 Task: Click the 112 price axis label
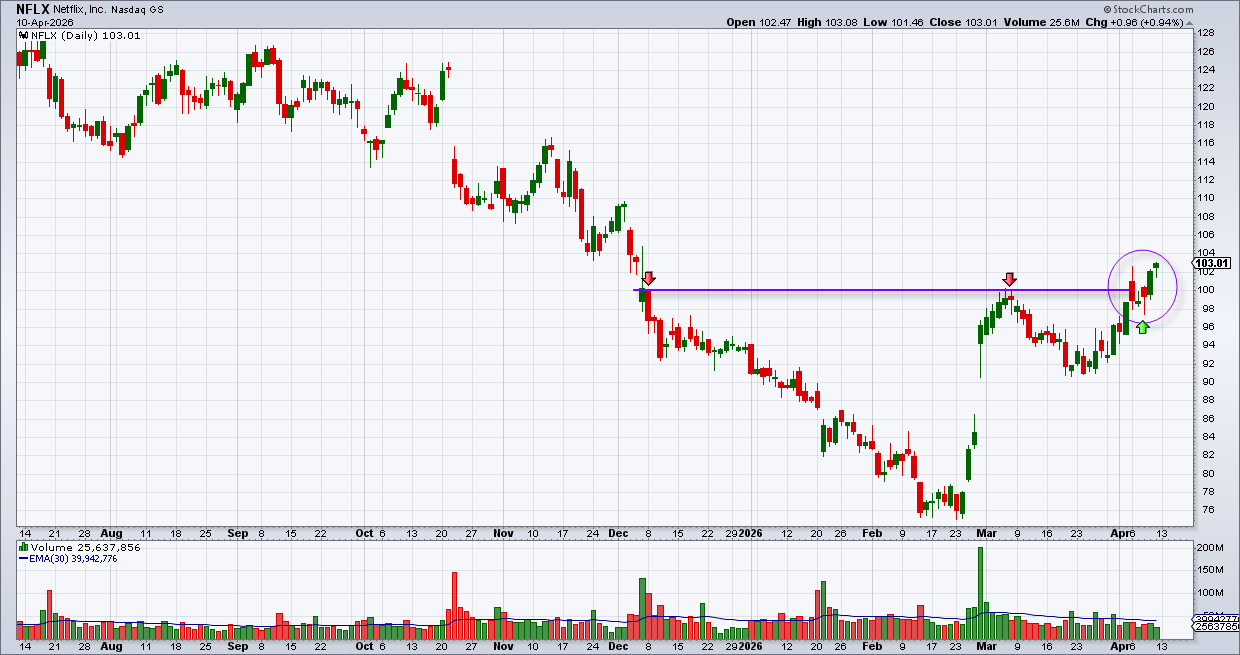pyautogui.click(x=1206, y=180)
